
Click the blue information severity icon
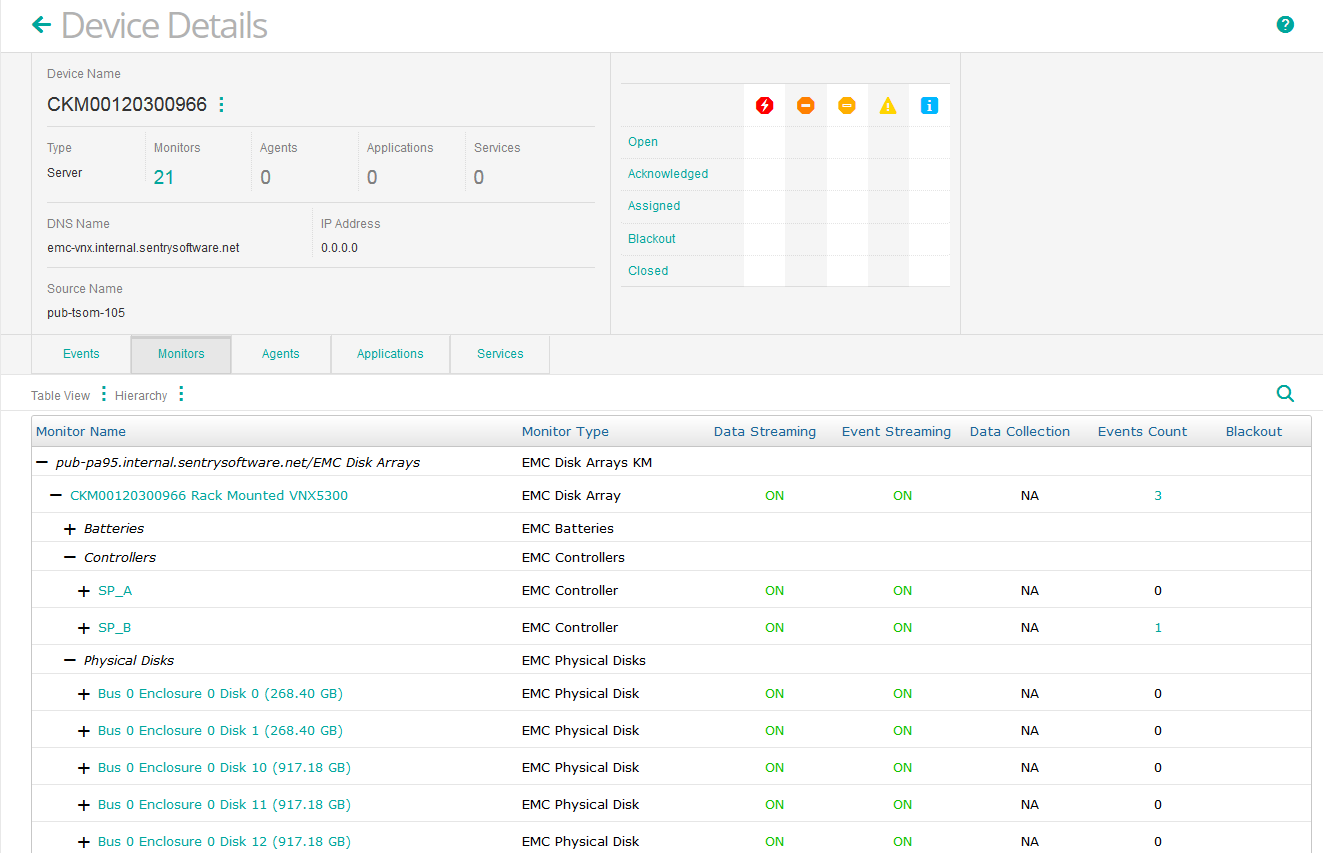(x=928, y=105)
